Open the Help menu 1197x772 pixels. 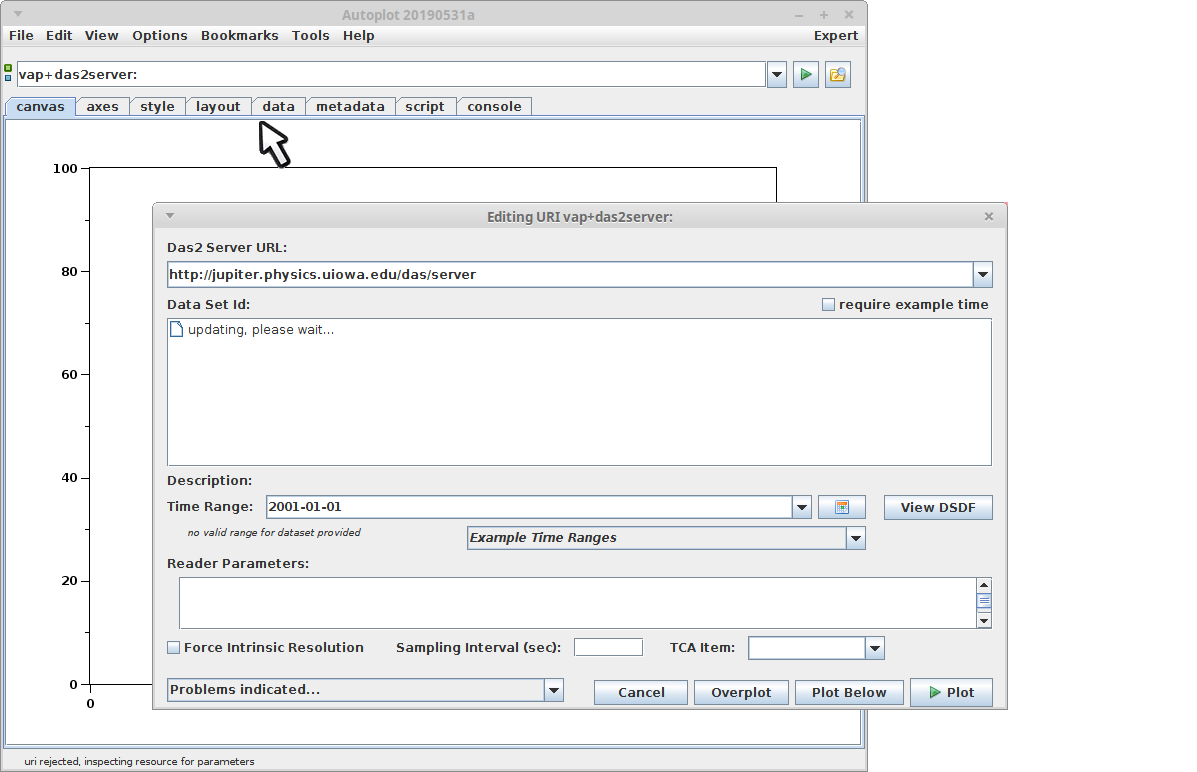pos(359,35)
